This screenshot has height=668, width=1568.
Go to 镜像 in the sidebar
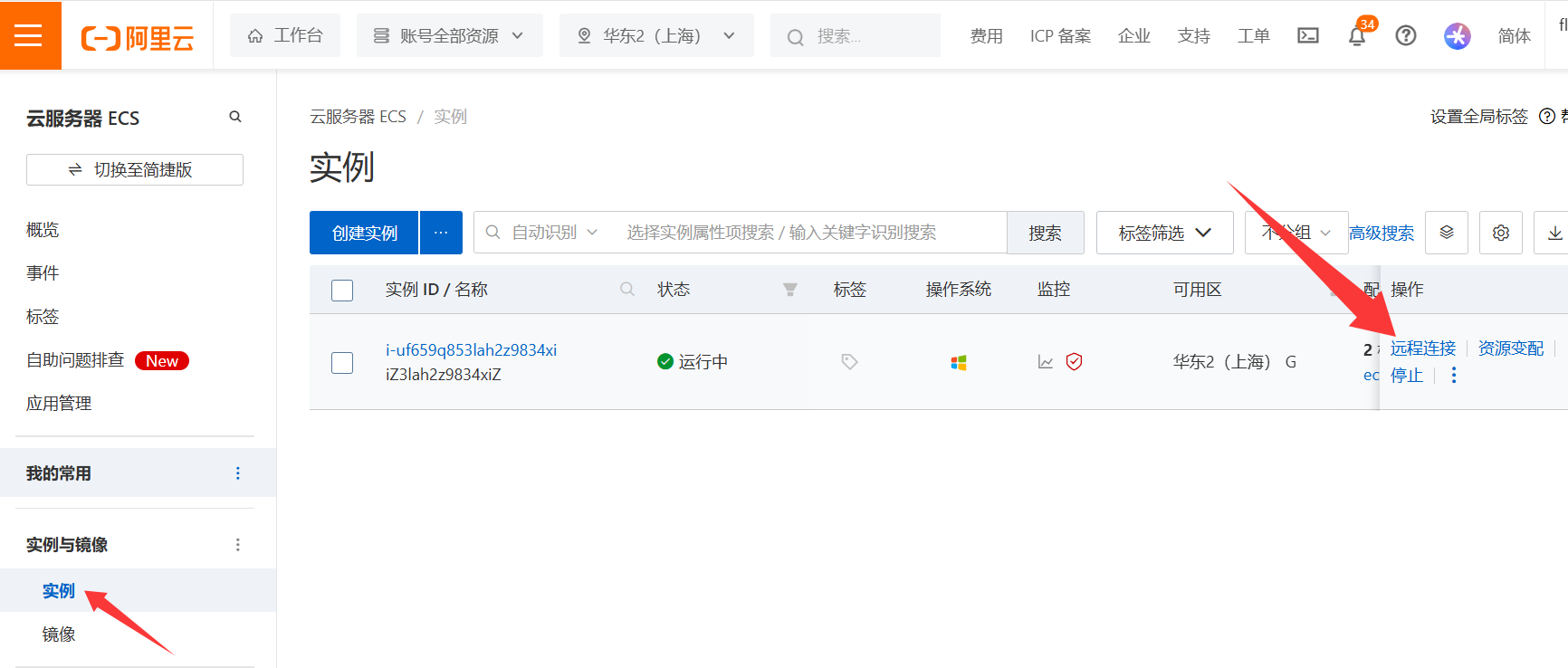tap(59, 635)
